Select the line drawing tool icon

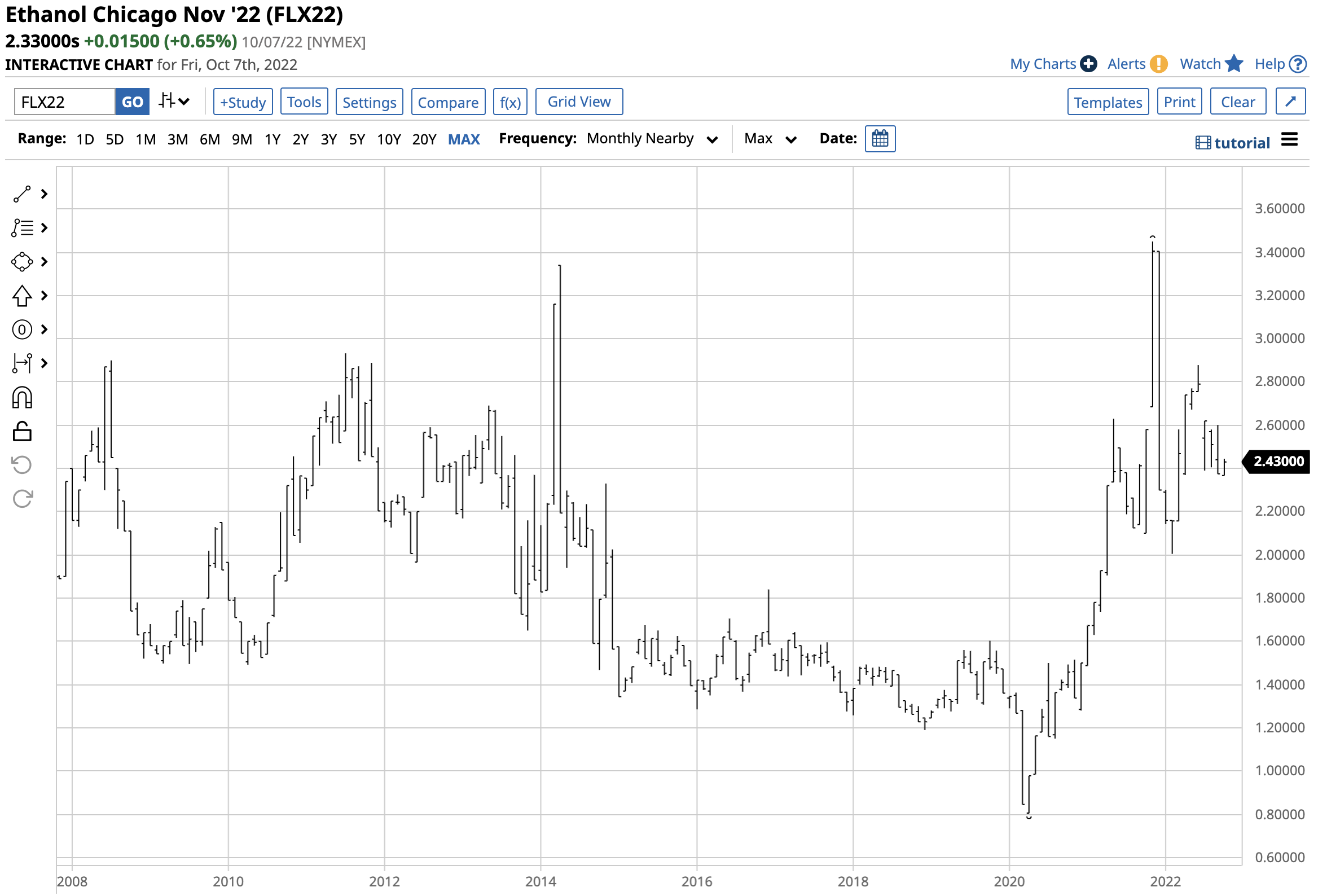click(x=21, y=195)
